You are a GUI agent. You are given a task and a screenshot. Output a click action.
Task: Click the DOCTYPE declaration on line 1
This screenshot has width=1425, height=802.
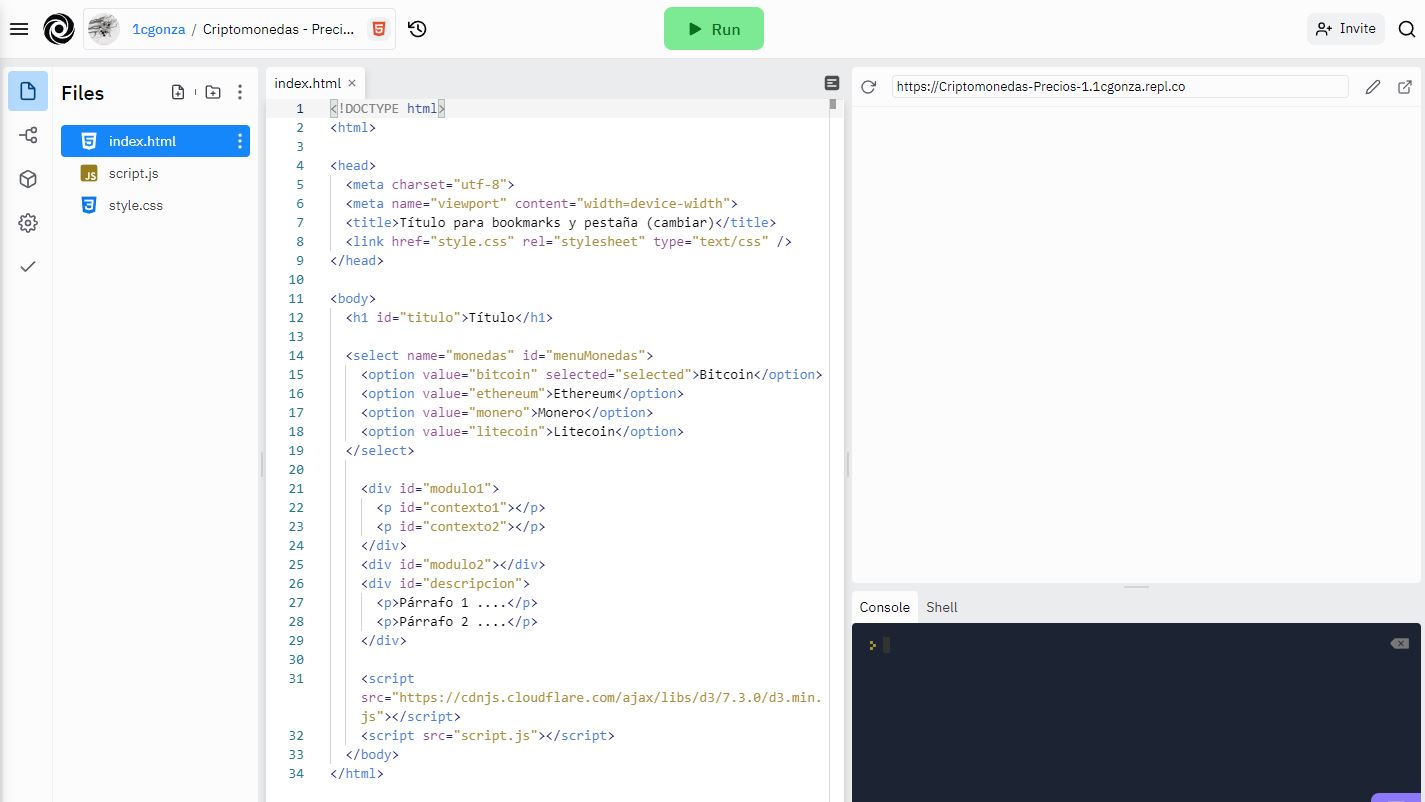pyautogui.click(x=387, y=108)
